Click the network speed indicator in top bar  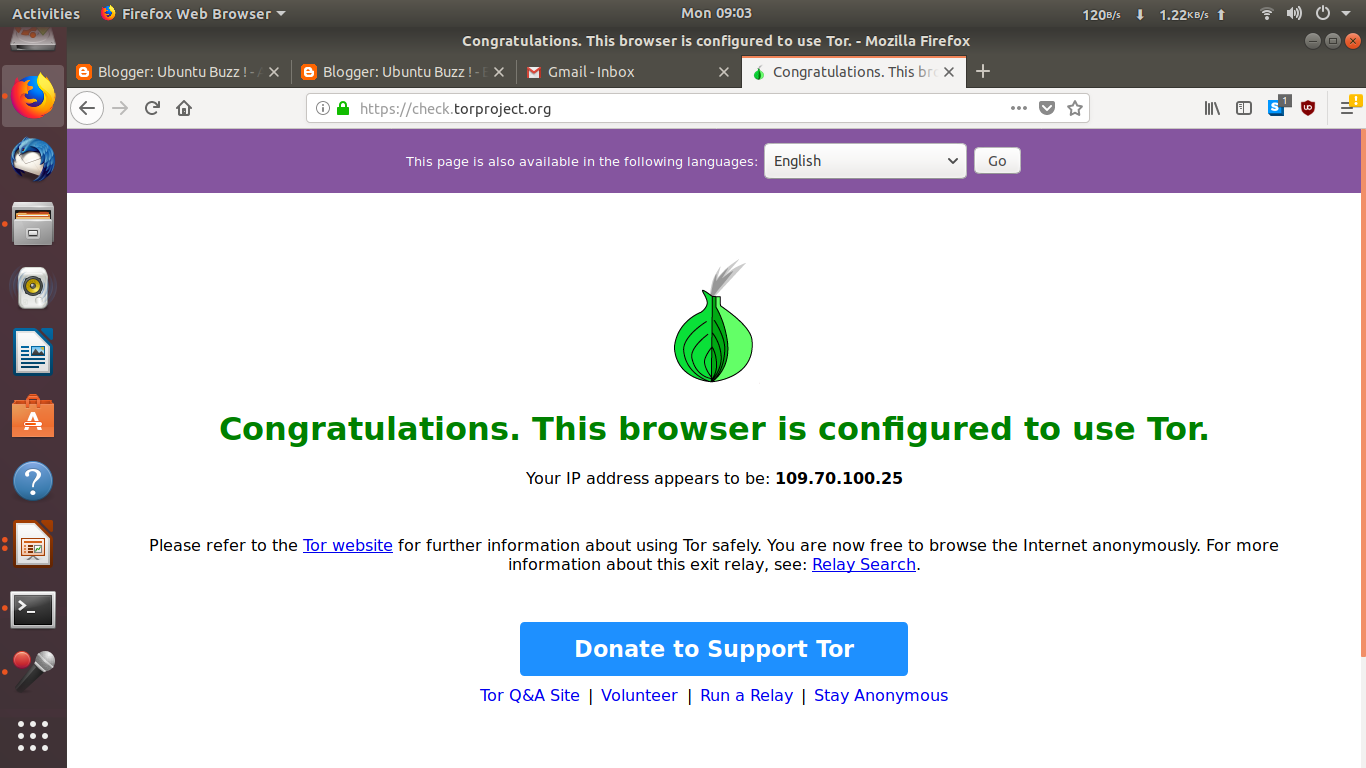pyautogui.click(x=1154, y=14)
